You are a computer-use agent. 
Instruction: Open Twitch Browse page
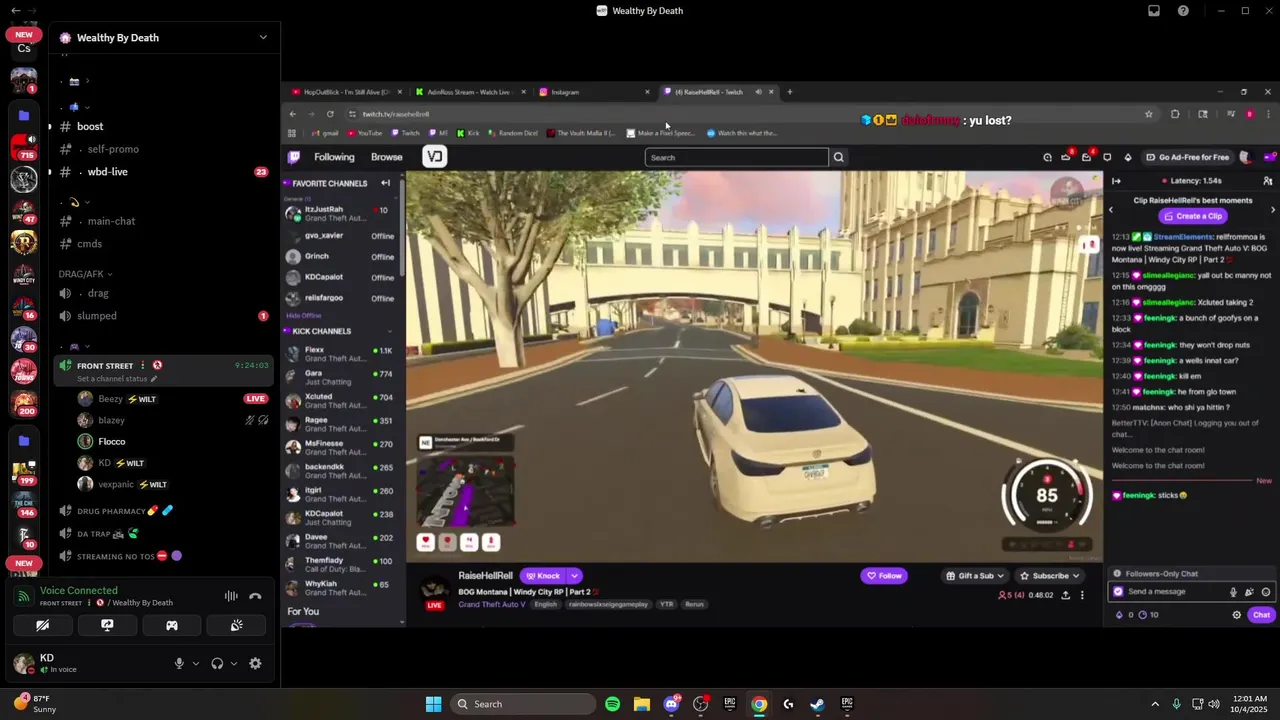tap(387, 157)
